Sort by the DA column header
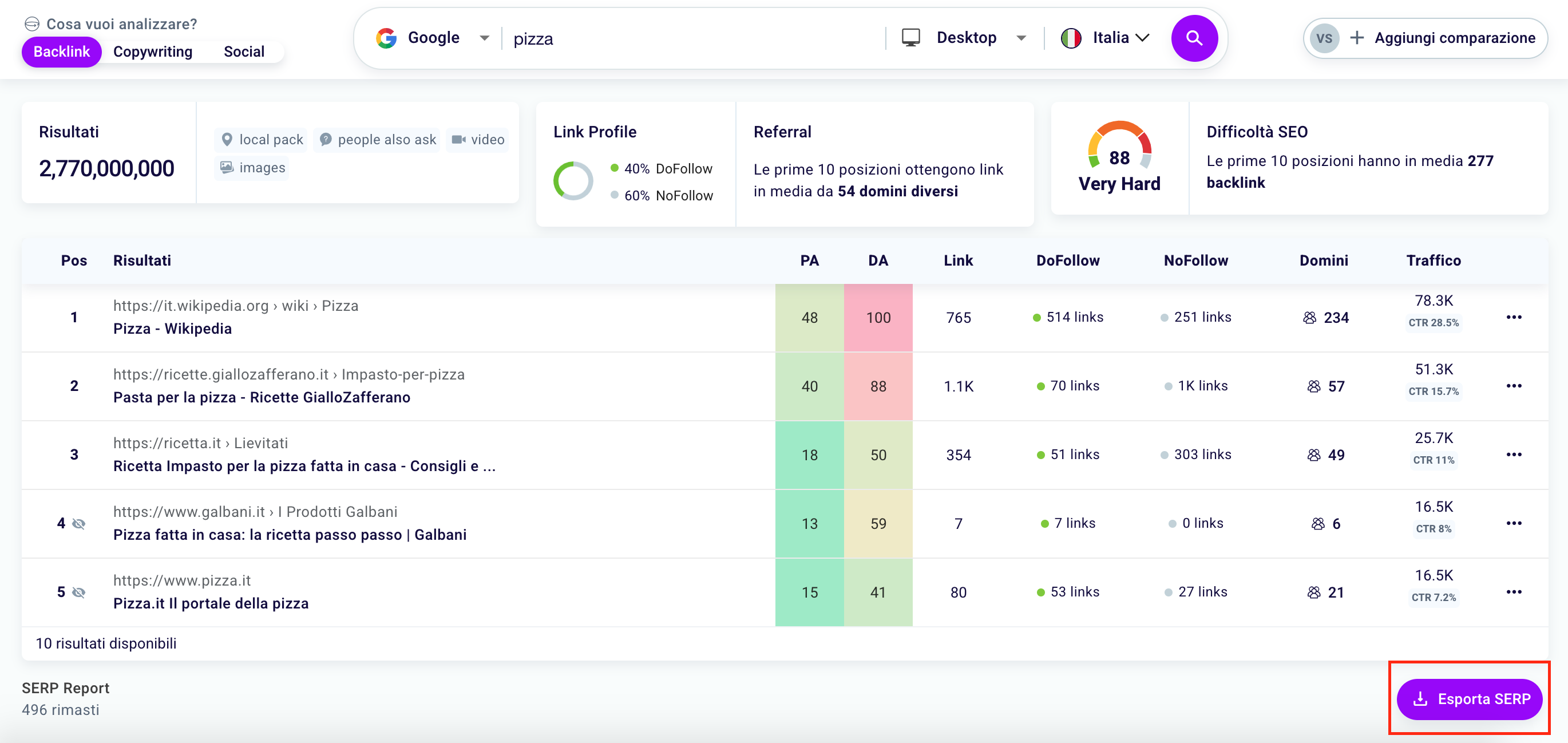This screenshot has width=1568, height=743. point(878,260)
